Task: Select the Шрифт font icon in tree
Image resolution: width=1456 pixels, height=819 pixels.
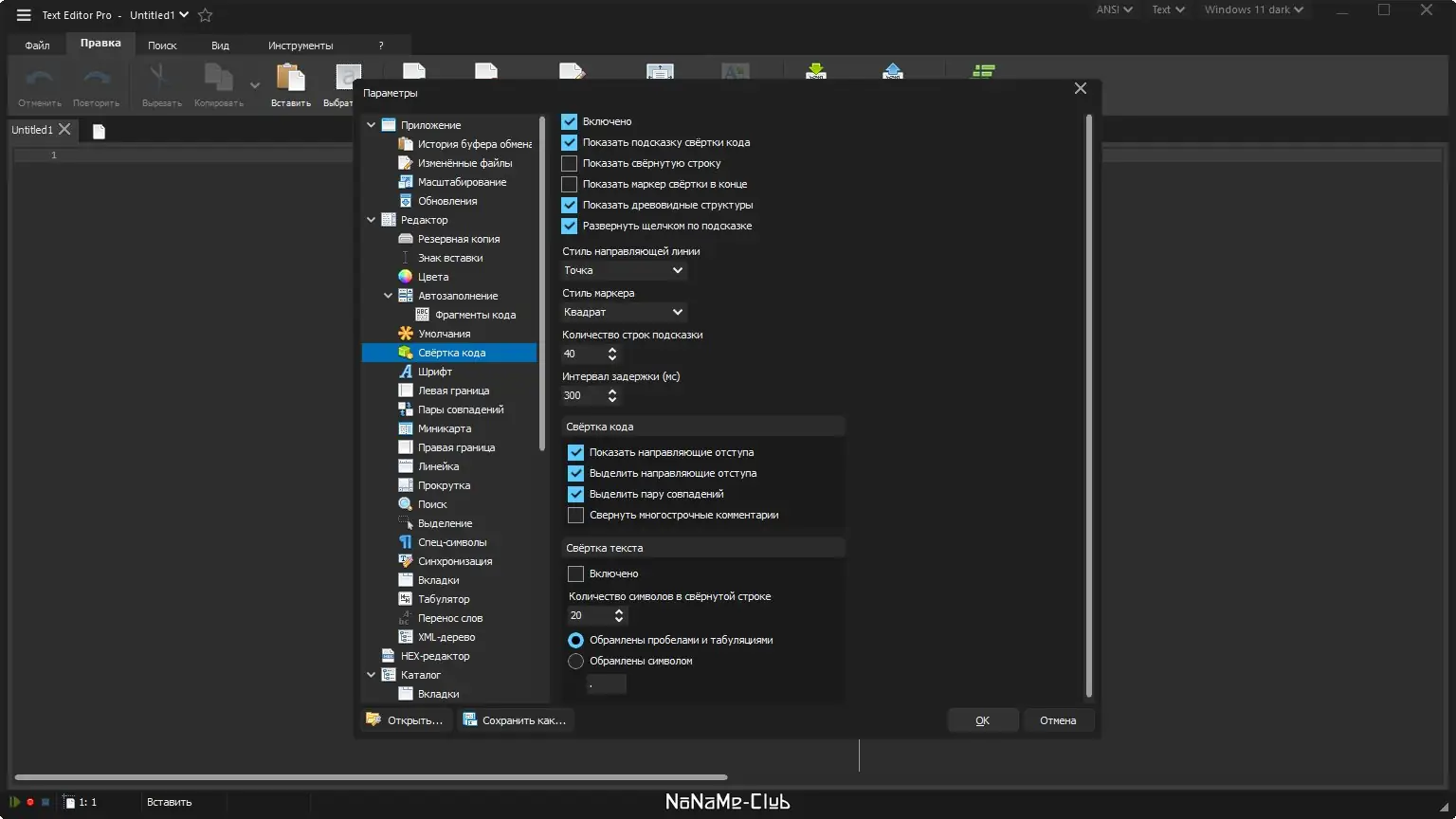Action: point(406,372)
